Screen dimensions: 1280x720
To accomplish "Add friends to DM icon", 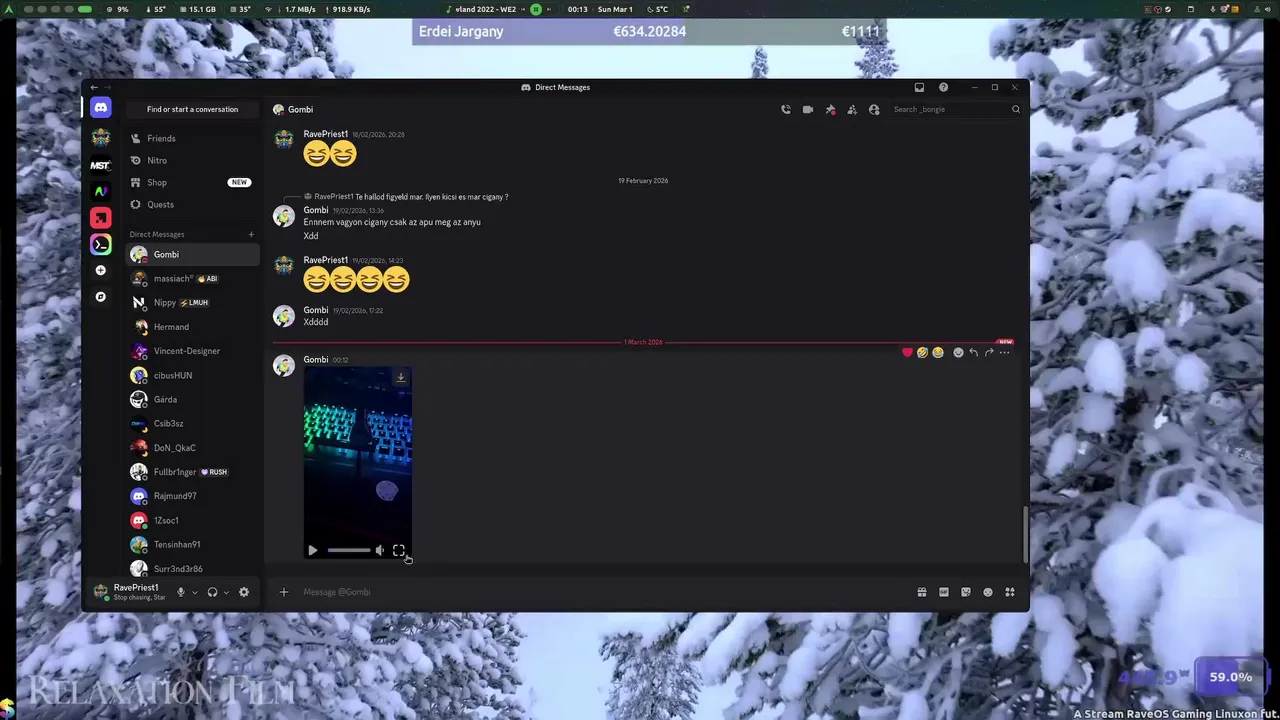I will pyautogui.click(x=852, y=109).
